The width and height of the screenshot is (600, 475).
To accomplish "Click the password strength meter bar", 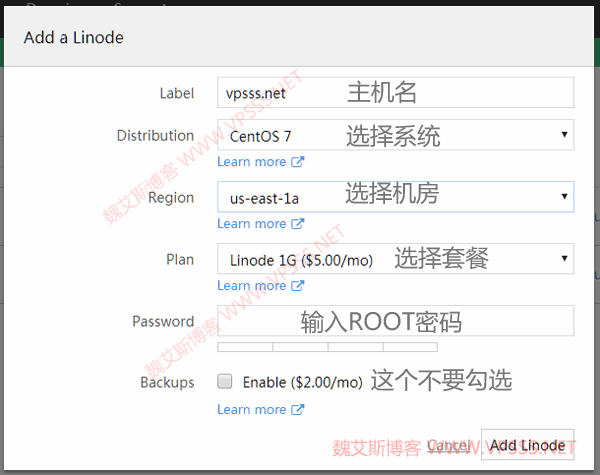I will pyautogui.click(x=327, y=348).
